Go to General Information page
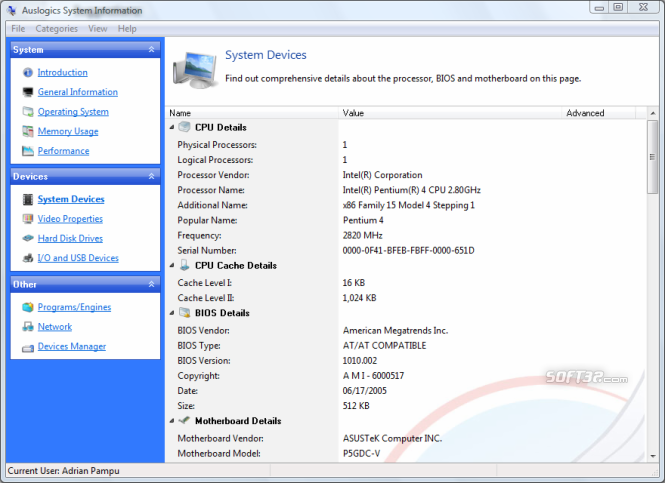The height and width of the screenshot is (483, 665). click(x=78, y=92)
